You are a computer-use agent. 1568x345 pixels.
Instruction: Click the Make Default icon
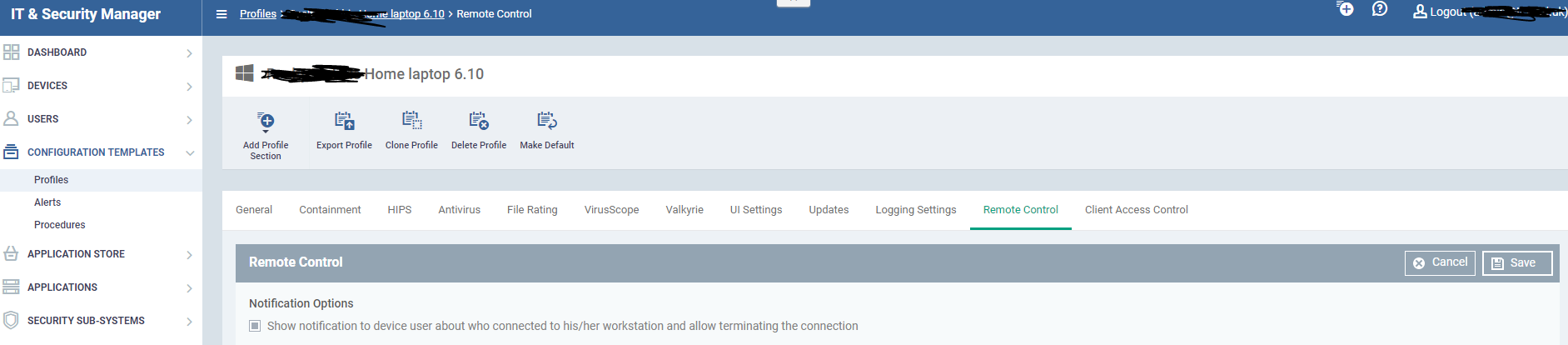(x=547, y=121)
